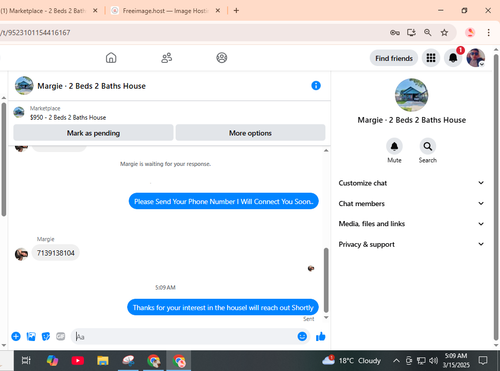The height and width of the screenshot is (371, 500).
Task: Click Margie's avatar beside the phone number
Action: [x=21, y=254]
